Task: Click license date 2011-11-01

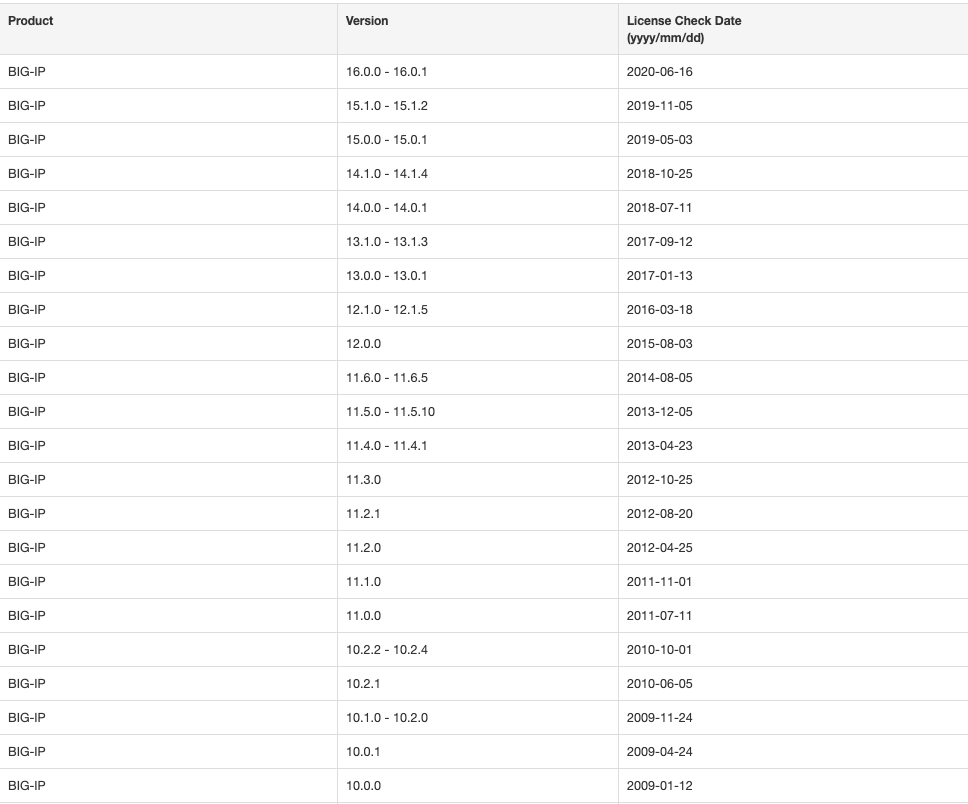Action: 659,582
